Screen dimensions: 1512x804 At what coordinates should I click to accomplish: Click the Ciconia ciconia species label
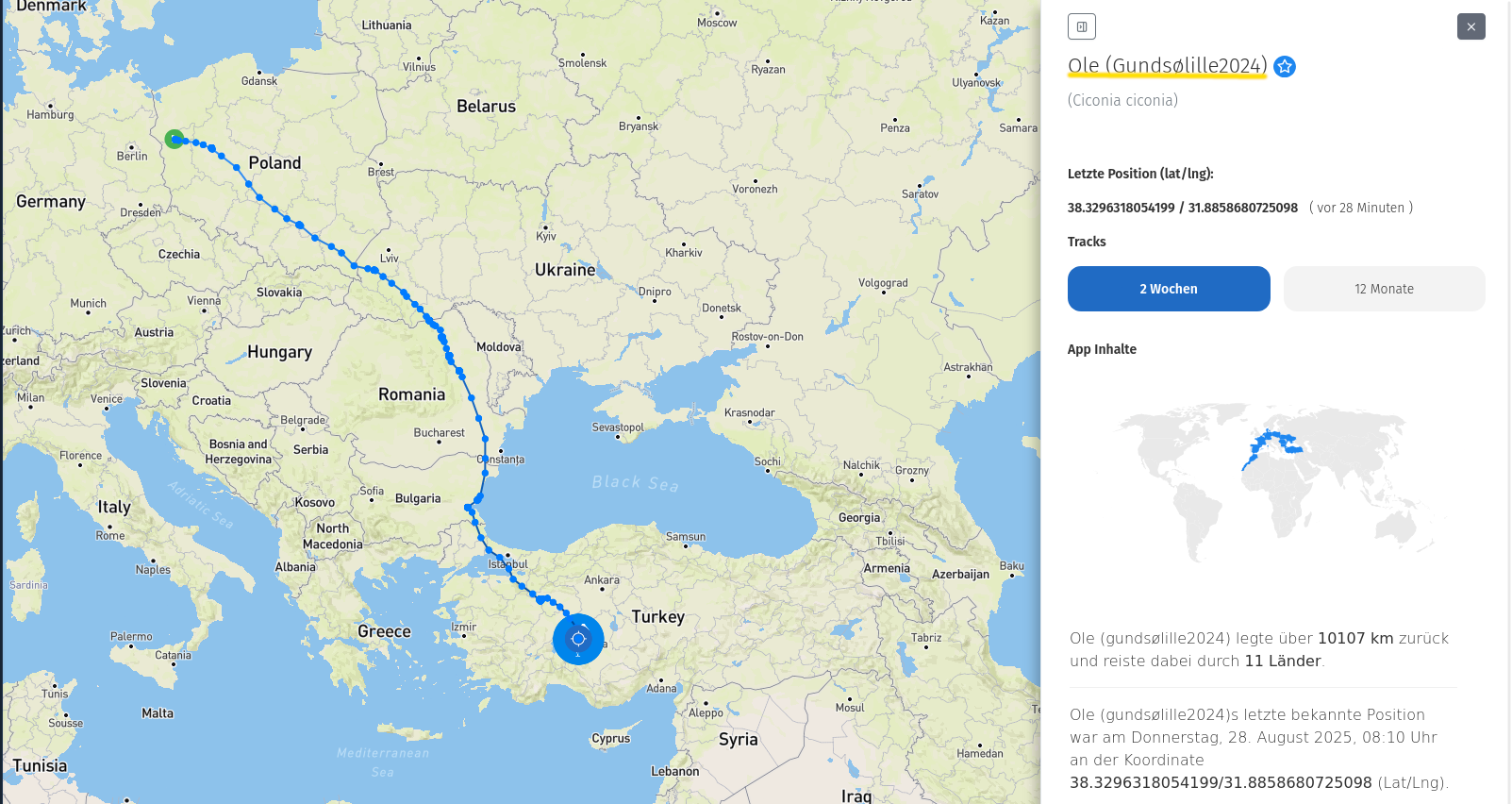[x=1122, y=100]
